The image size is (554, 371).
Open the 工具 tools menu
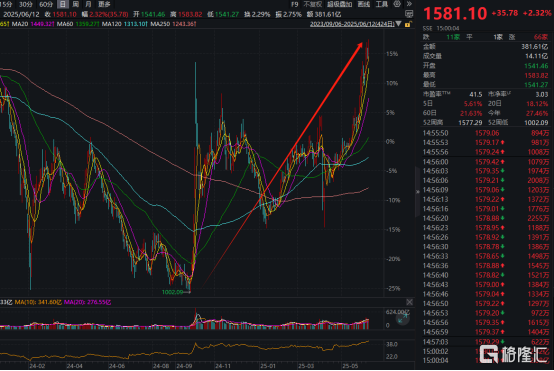[x=382, y=4]
